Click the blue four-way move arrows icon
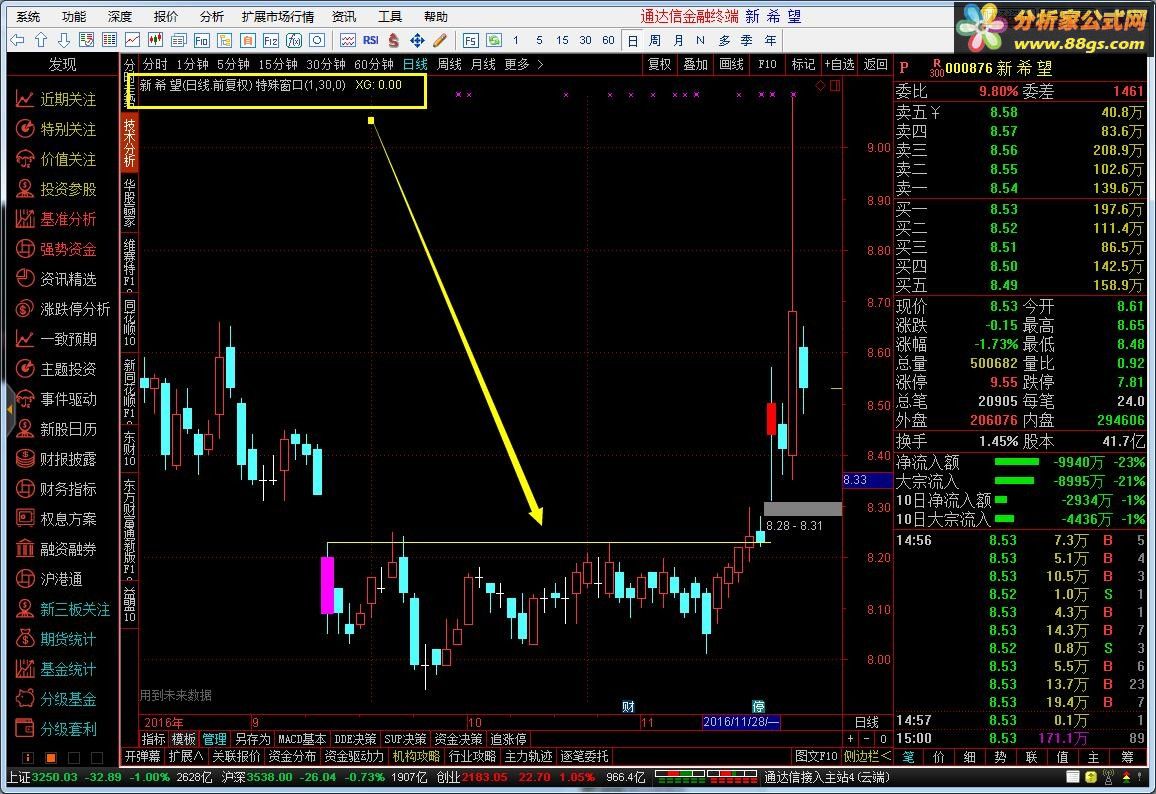 pyautogui.click(x=417, y=40)
